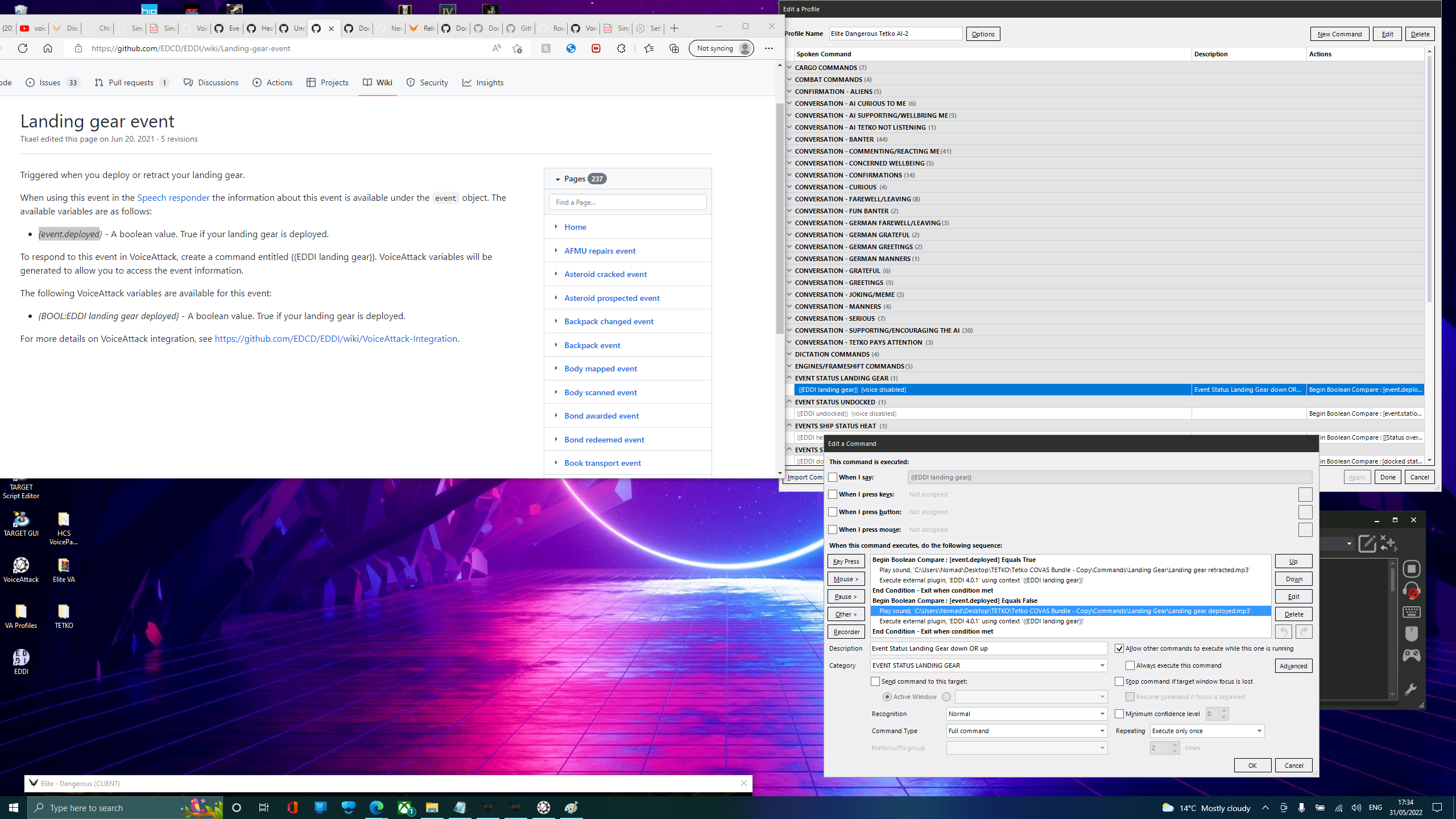Go to the Edge home page
This screenshot has height=819, width=1456.
point(48,48)
